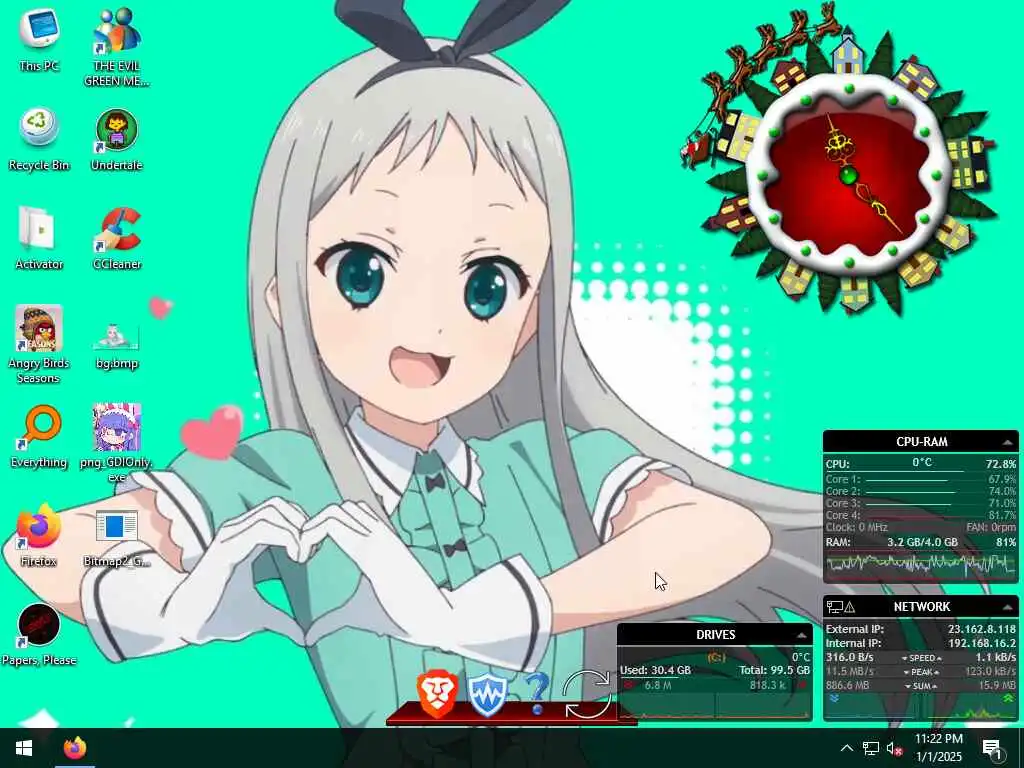Open the This PC desktop icon
Screen dimensions: 1024x768
click(39, 39)
